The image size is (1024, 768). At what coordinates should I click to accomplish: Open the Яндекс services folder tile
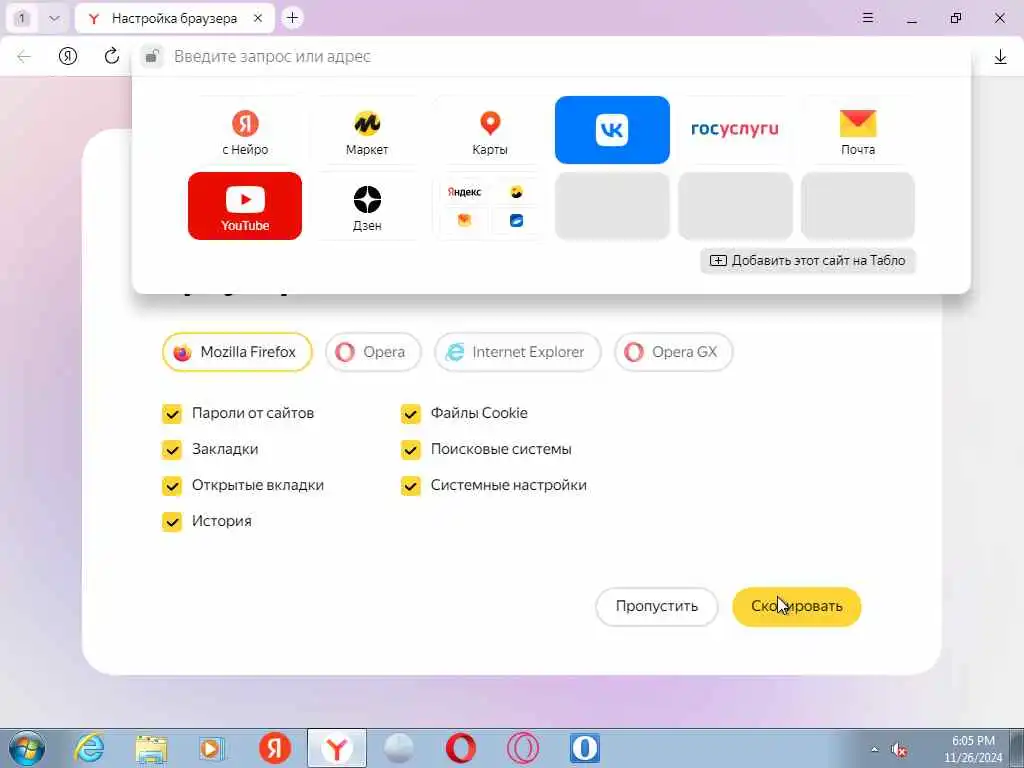tap(490, 206)
